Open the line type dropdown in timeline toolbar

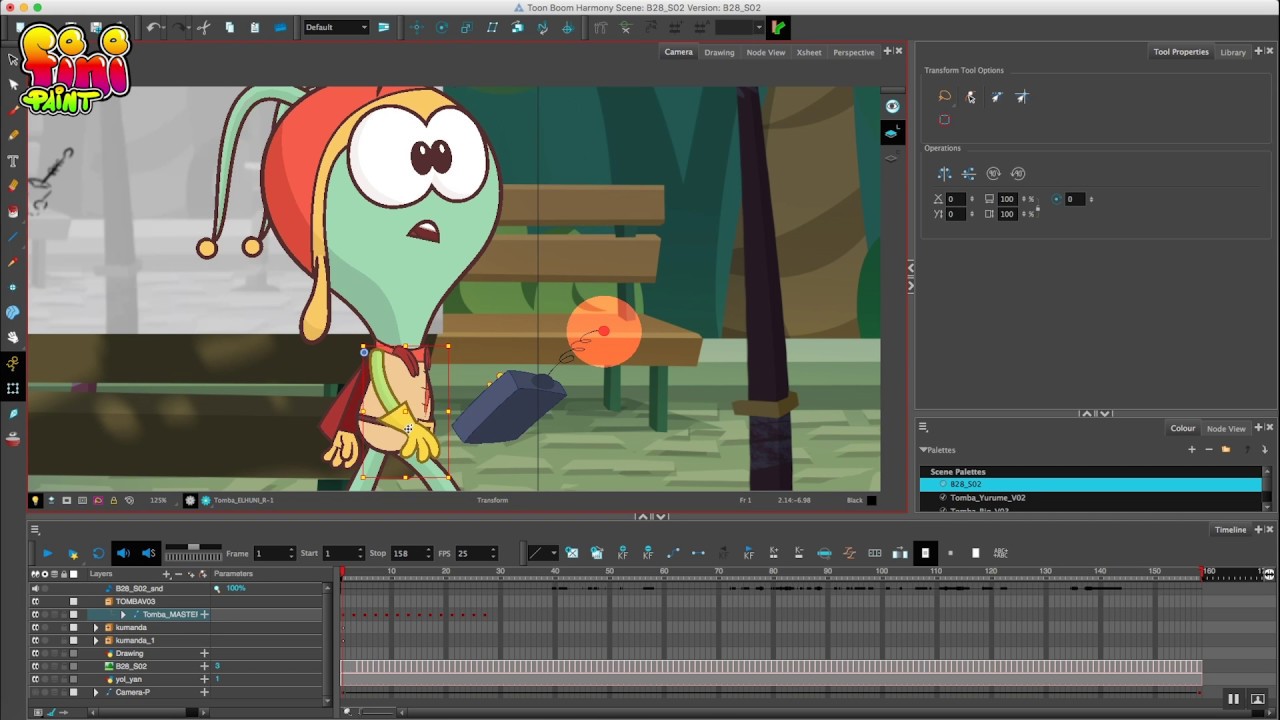click(542, 553)
